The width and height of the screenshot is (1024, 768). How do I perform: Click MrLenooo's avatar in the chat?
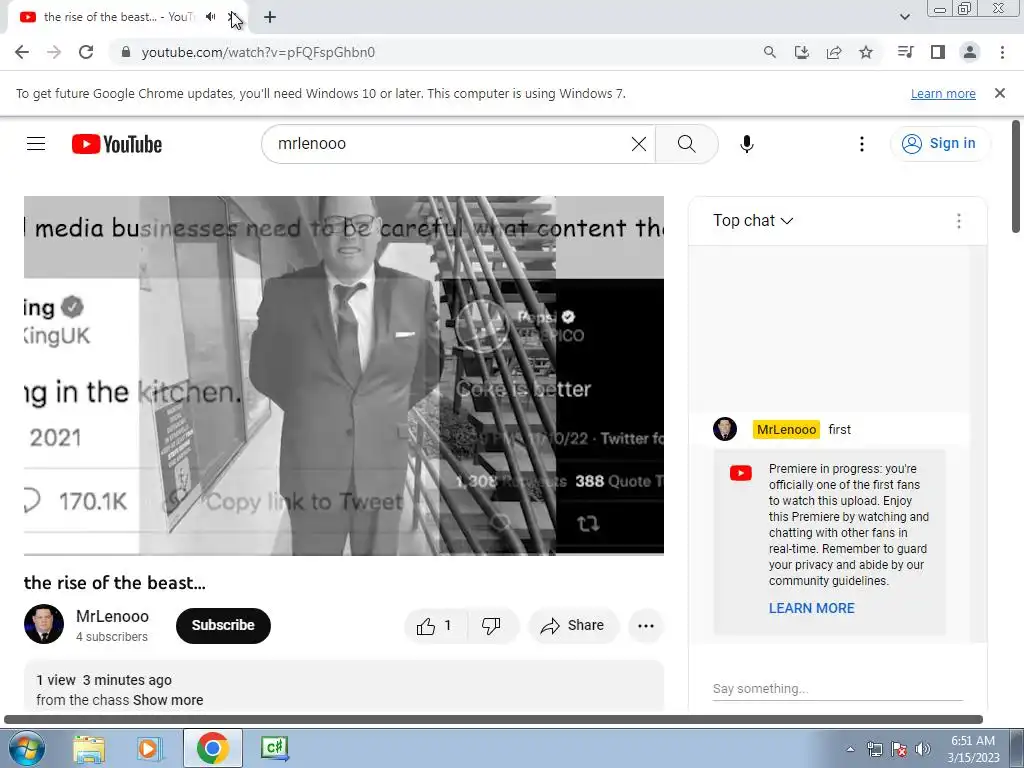click(725, 429)
